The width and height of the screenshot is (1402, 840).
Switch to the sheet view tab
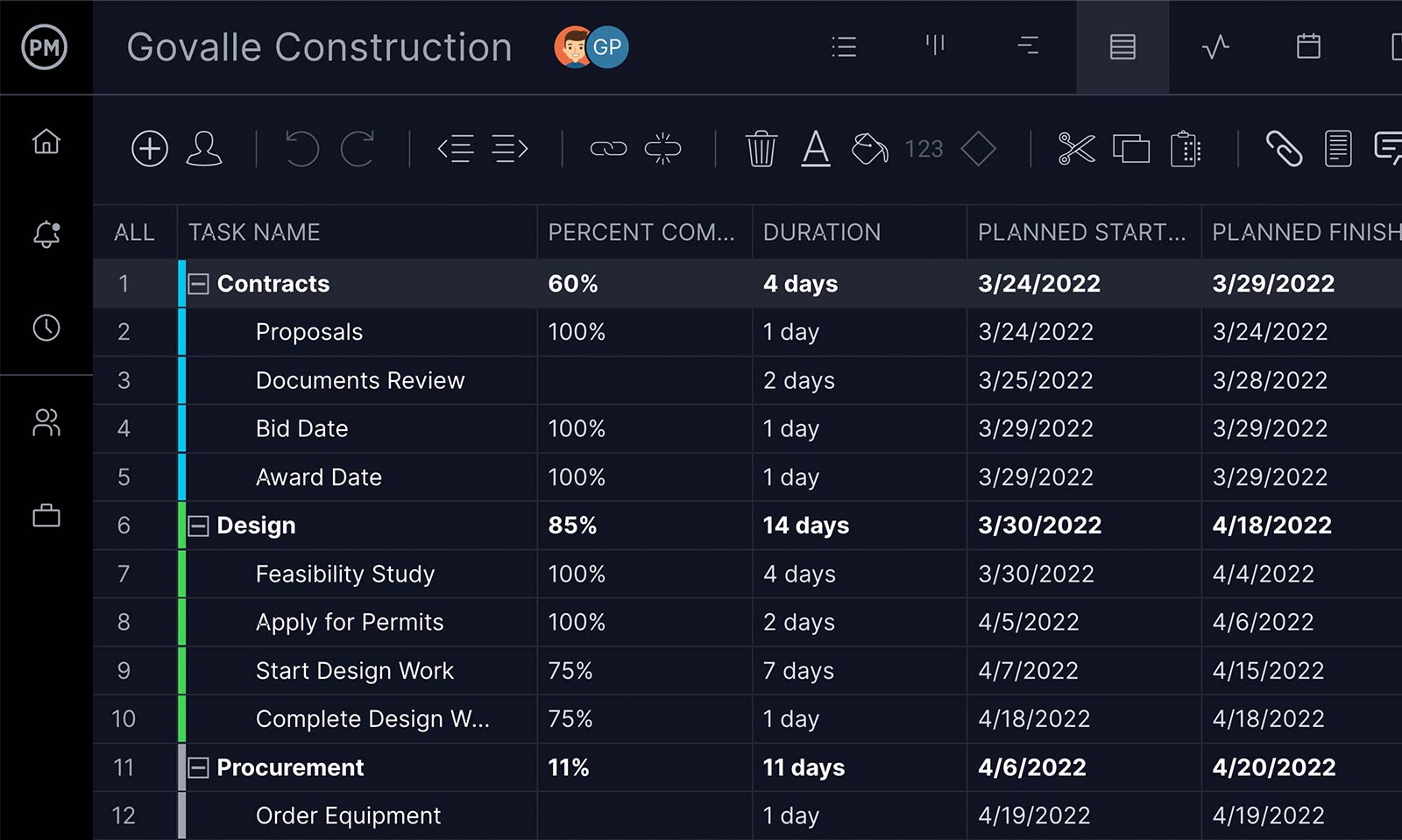click(1122, 47)
